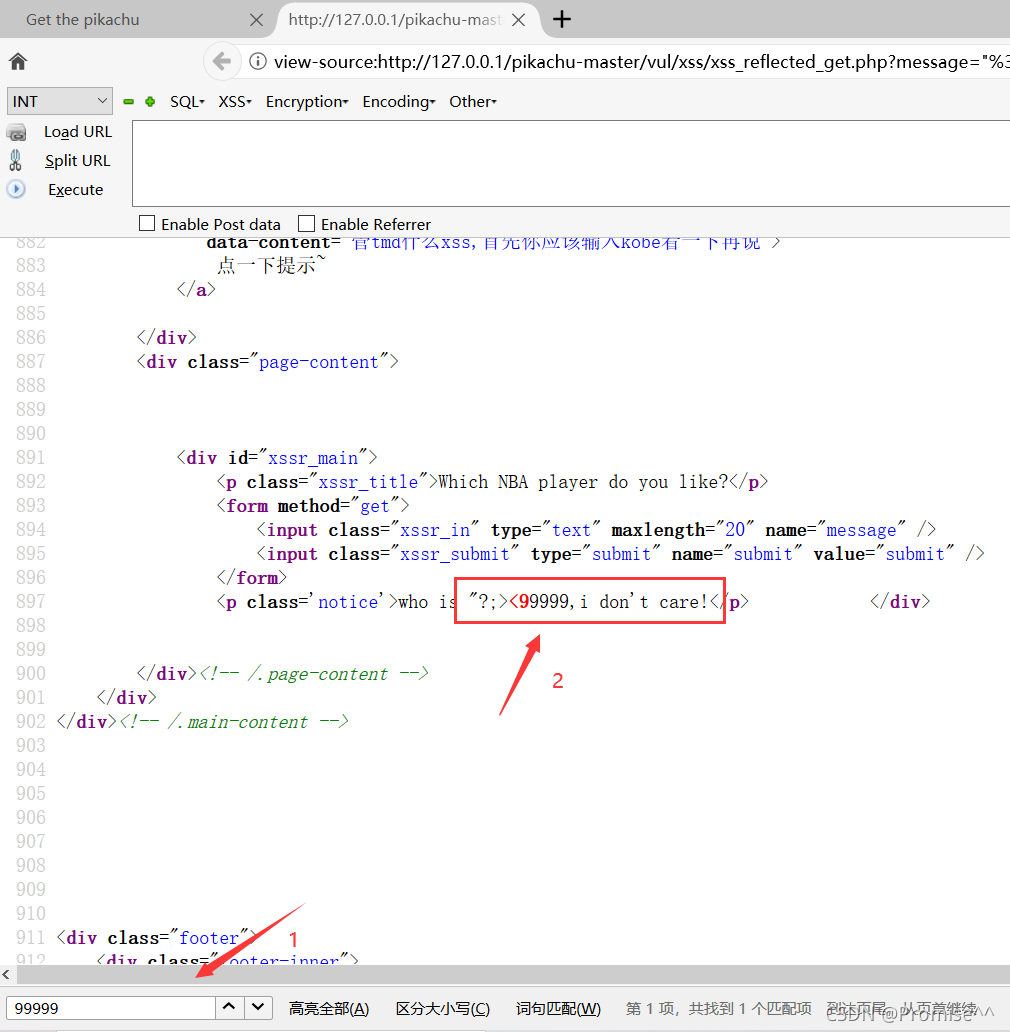Click the /.page-content comment on line 900
1010x1032 pixels.
point(314,673)
